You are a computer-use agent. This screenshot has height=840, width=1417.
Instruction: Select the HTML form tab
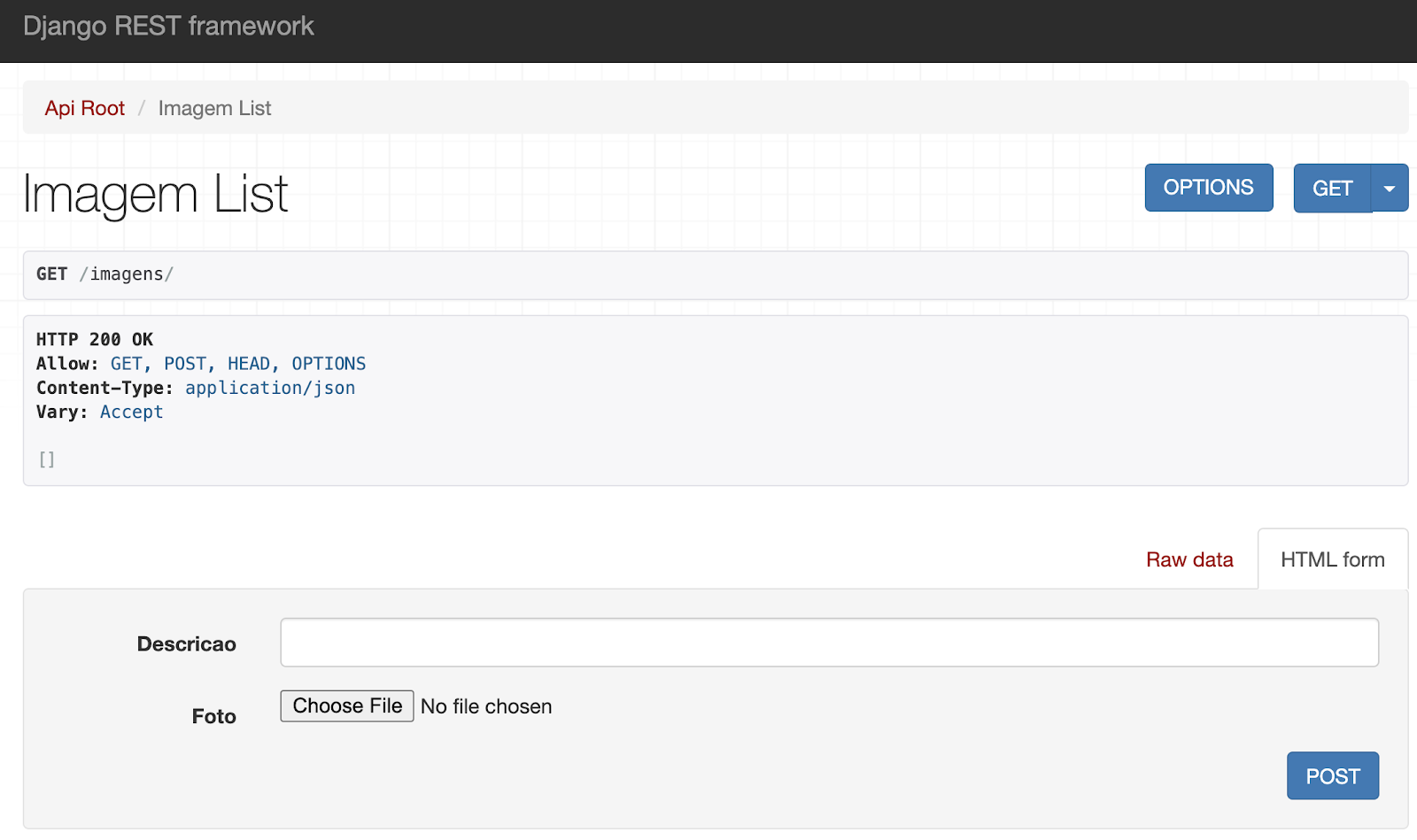1332,559
